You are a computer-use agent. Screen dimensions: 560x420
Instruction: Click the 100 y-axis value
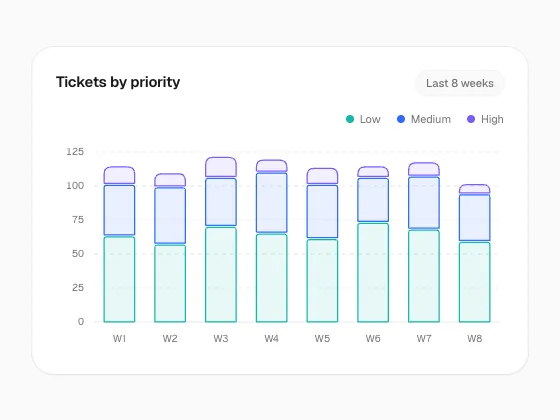[x=75, y=186]
